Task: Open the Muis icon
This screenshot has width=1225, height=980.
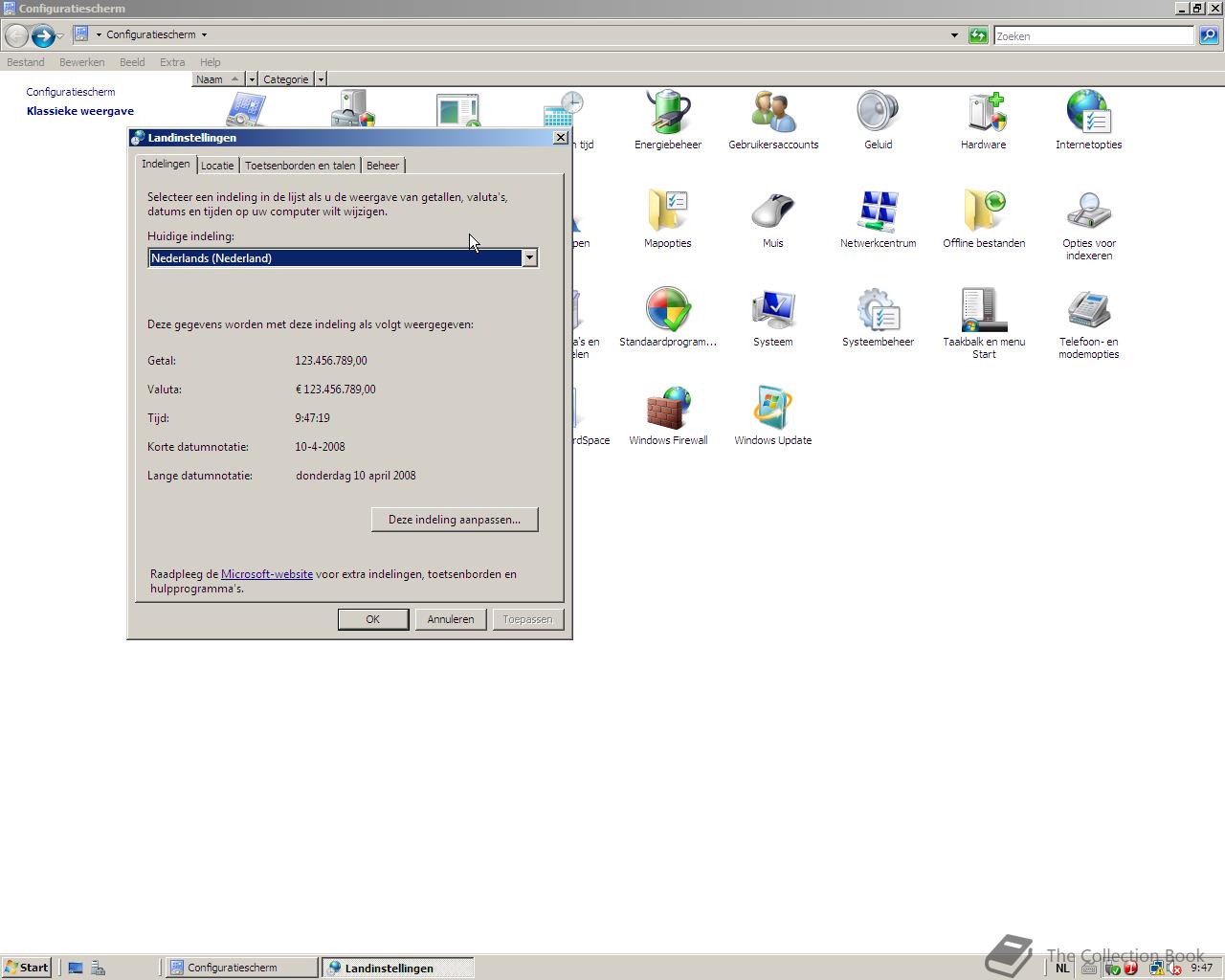Action: (x=772, y=211)
